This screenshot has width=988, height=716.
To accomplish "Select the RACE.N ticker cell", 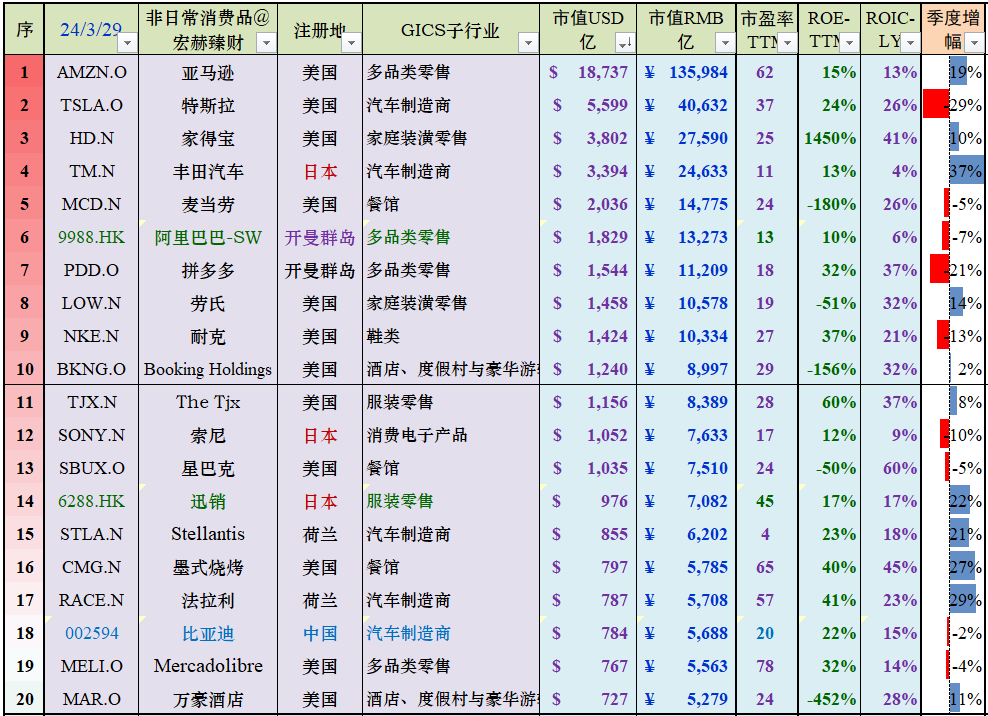I will 91,600.
